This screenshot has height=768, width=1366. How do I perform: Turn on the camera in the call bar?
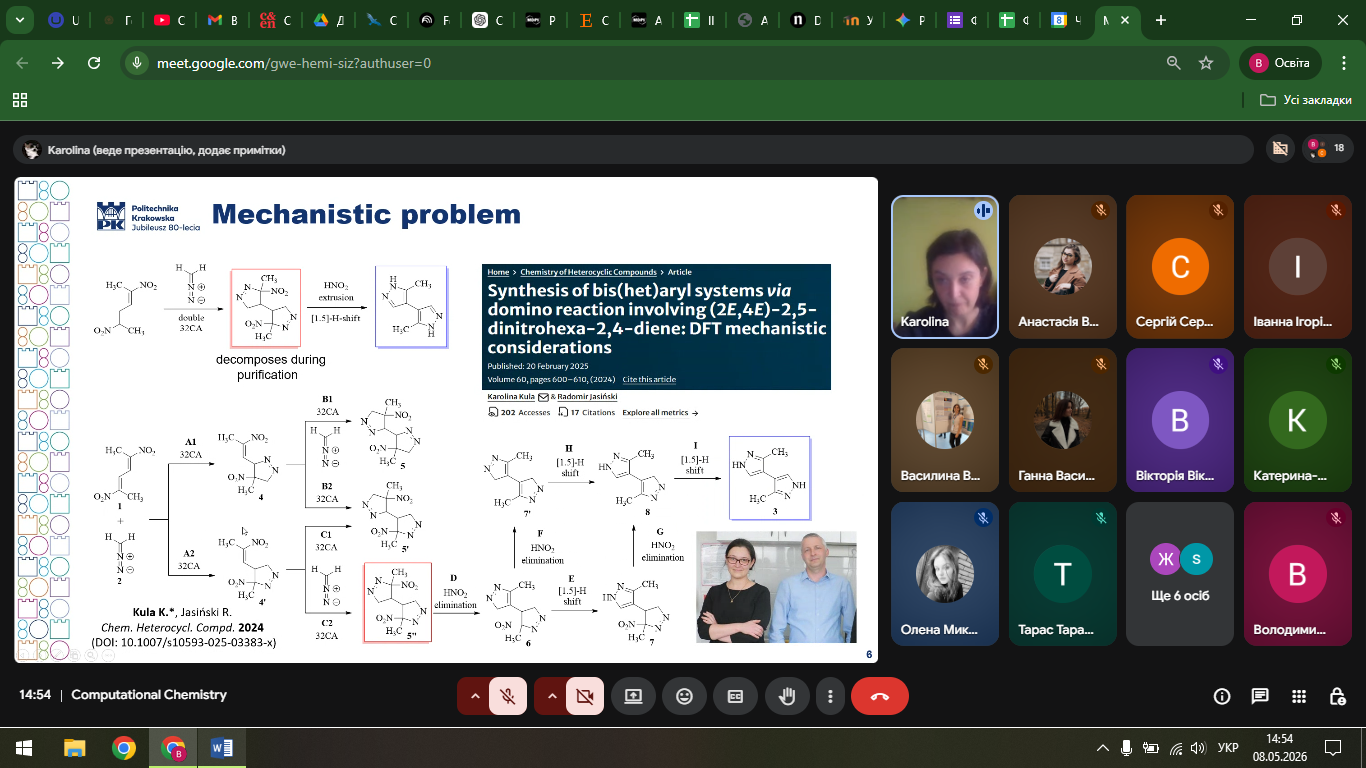(x=585, y=696)
